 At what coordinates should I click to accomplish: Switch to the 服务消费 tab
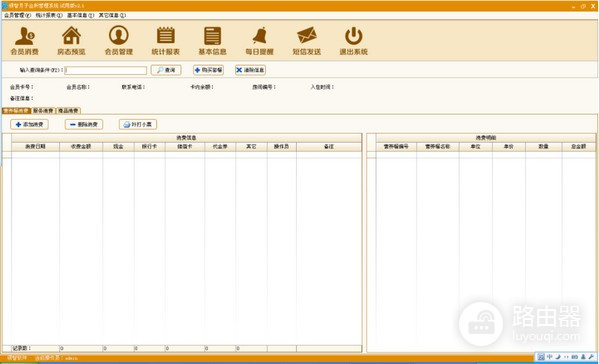point(43,111)
